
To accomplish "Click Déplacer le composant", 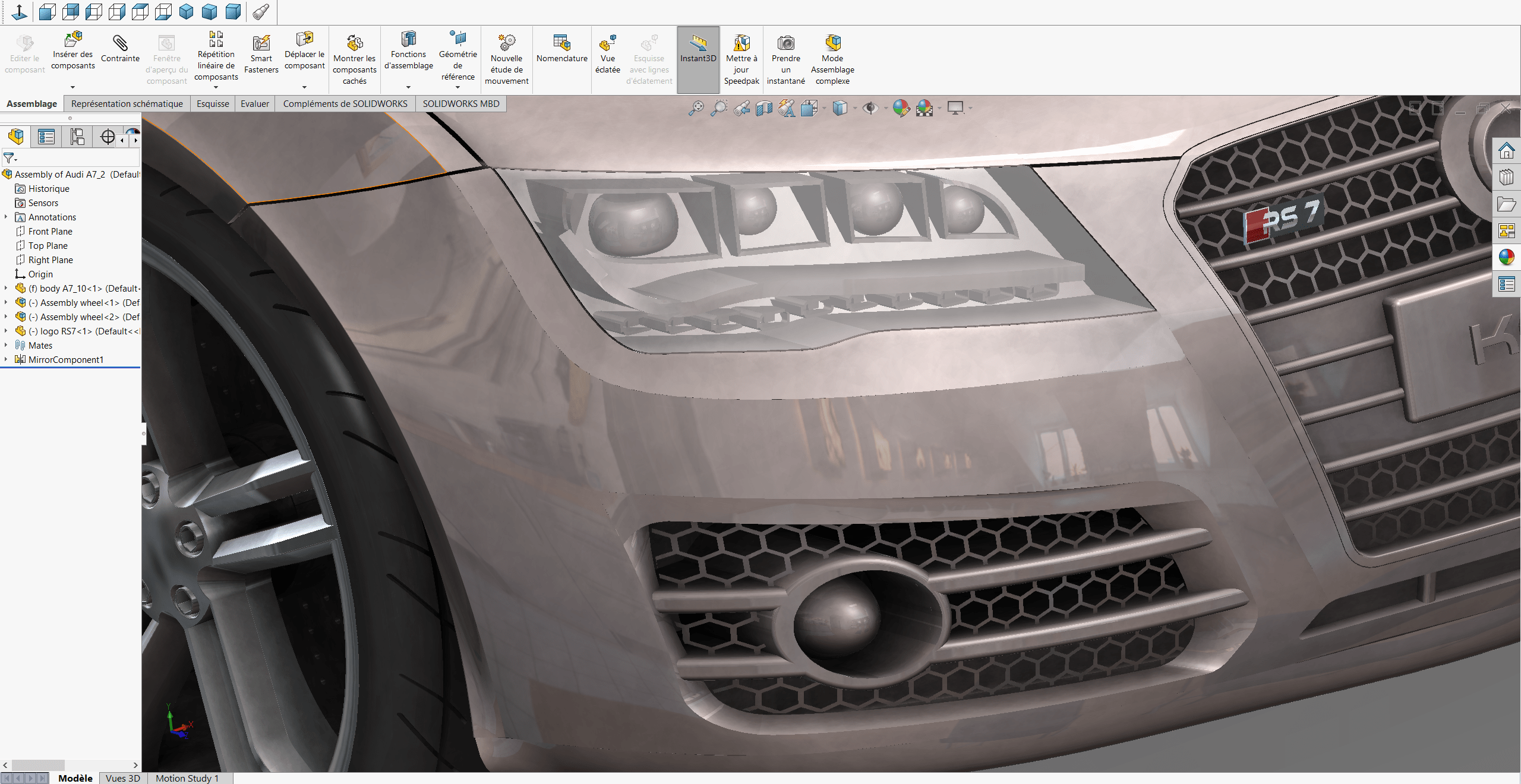I will coord(304,51).
